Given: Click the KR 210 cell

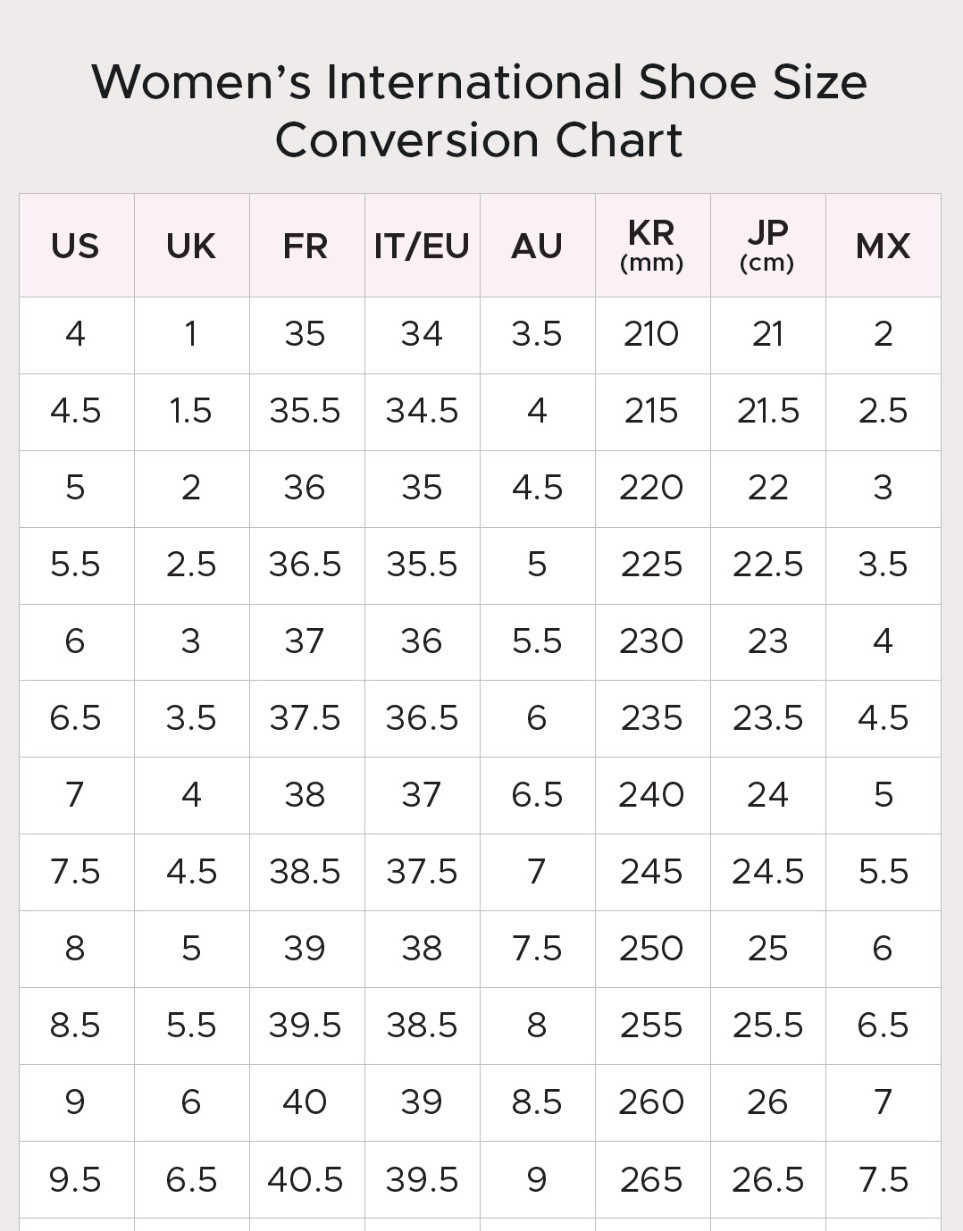Looking at the screenshot, I should pyautogui.click(x=653, y=335).
